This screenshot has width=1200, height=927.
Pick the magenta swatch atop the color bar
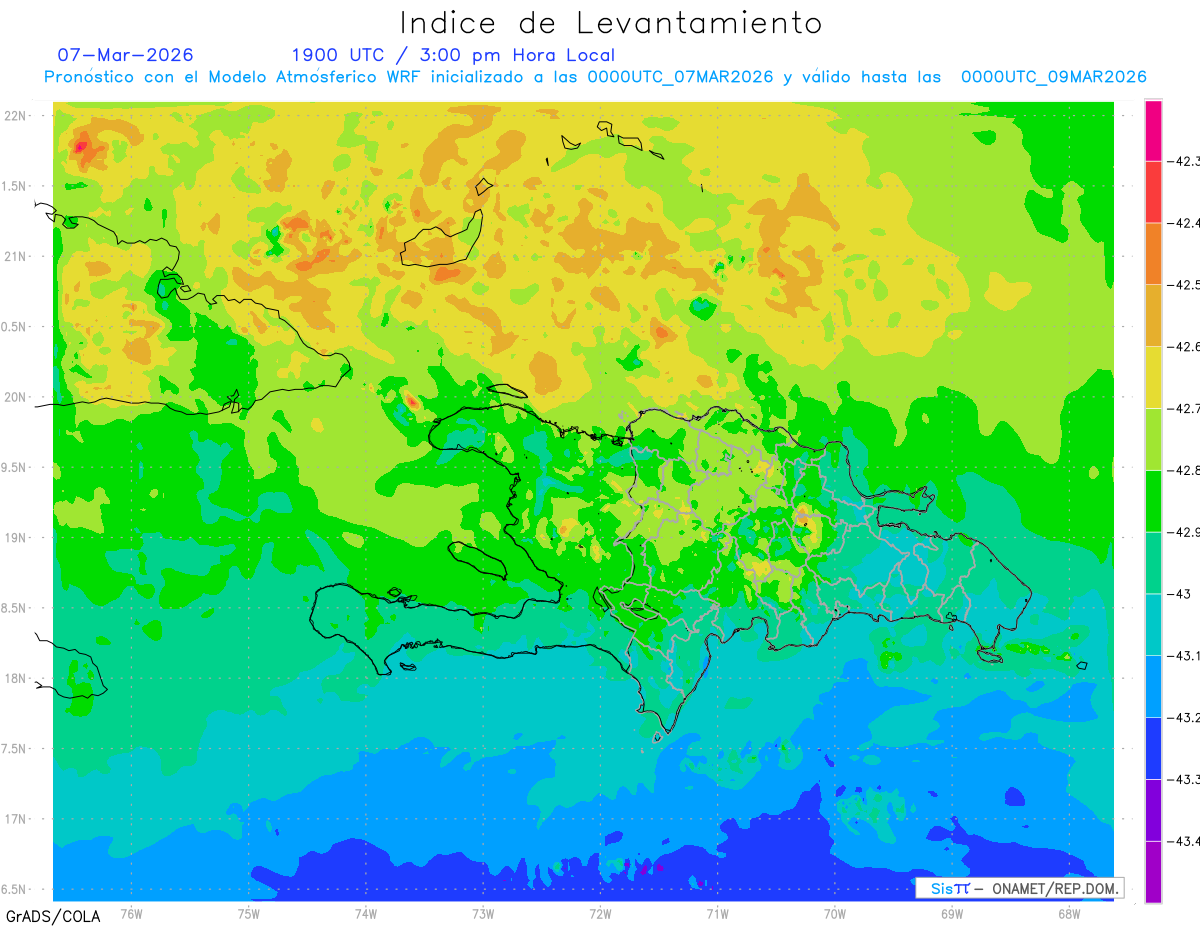click(1153, 130)
